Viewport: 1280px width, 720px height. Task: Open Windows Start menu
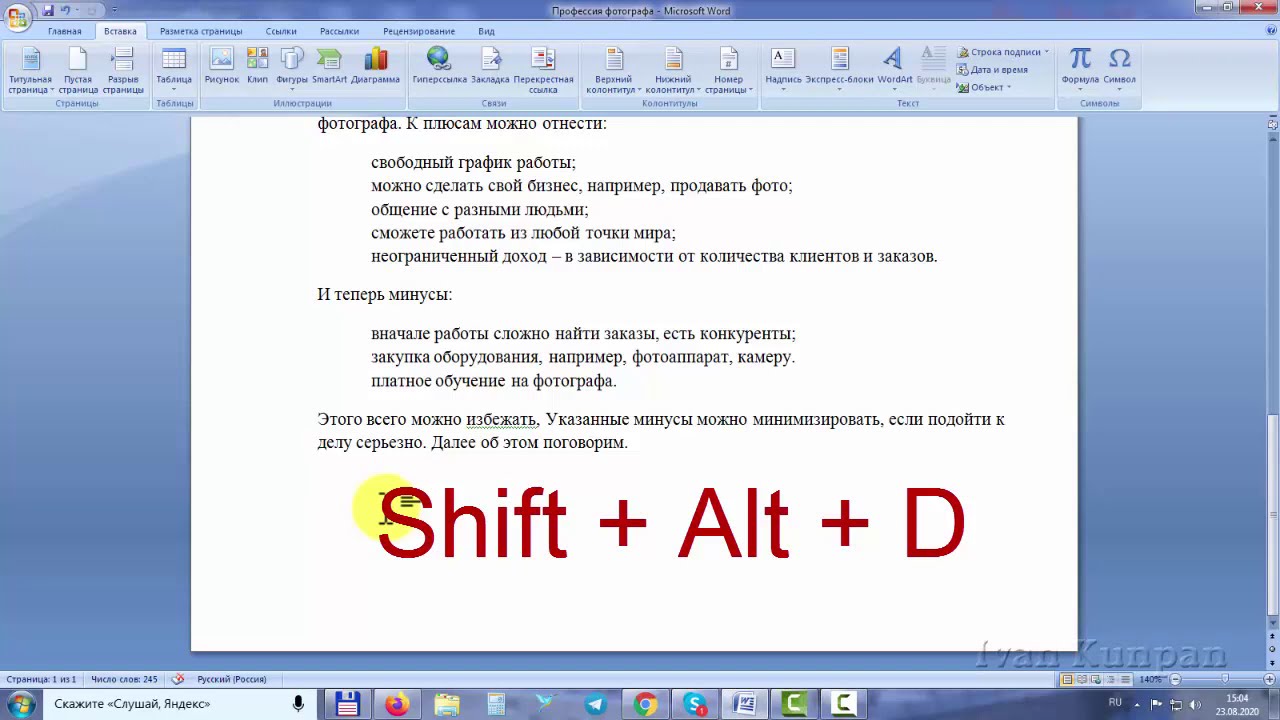20,705
